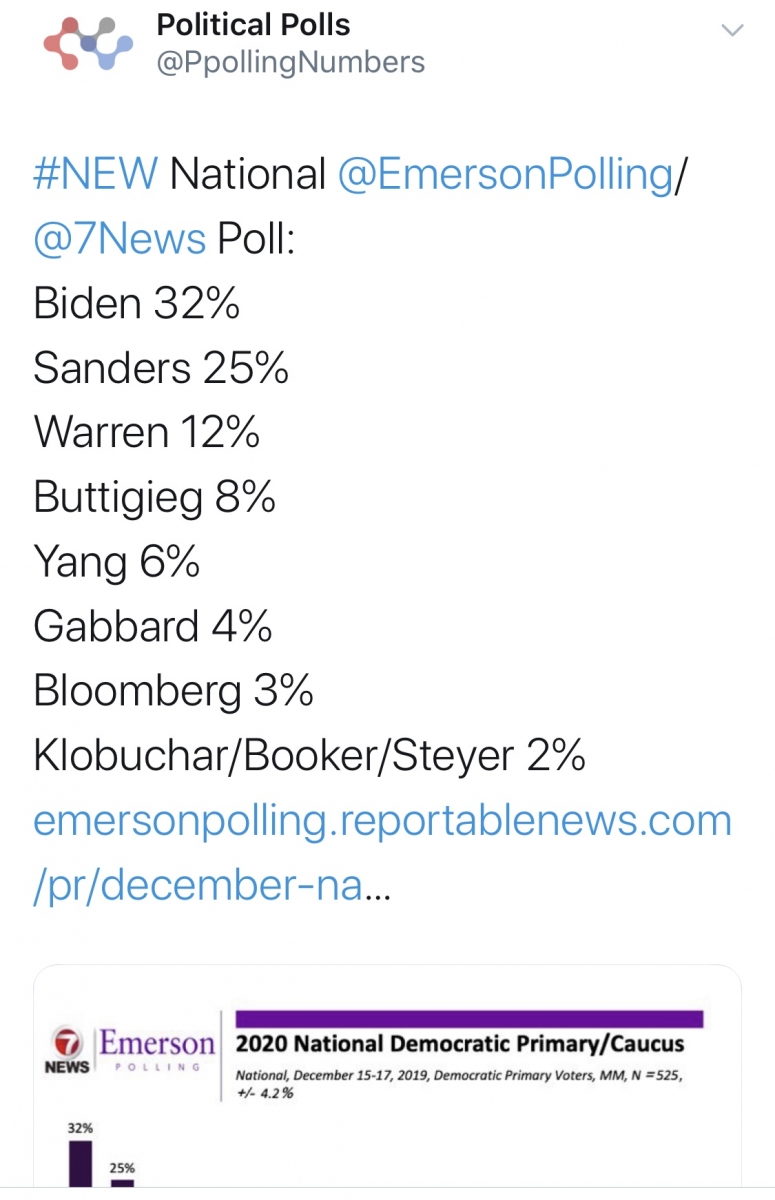Tap the Yang 6% line of the tweet
775x1200 pixels.
(117, 564)
